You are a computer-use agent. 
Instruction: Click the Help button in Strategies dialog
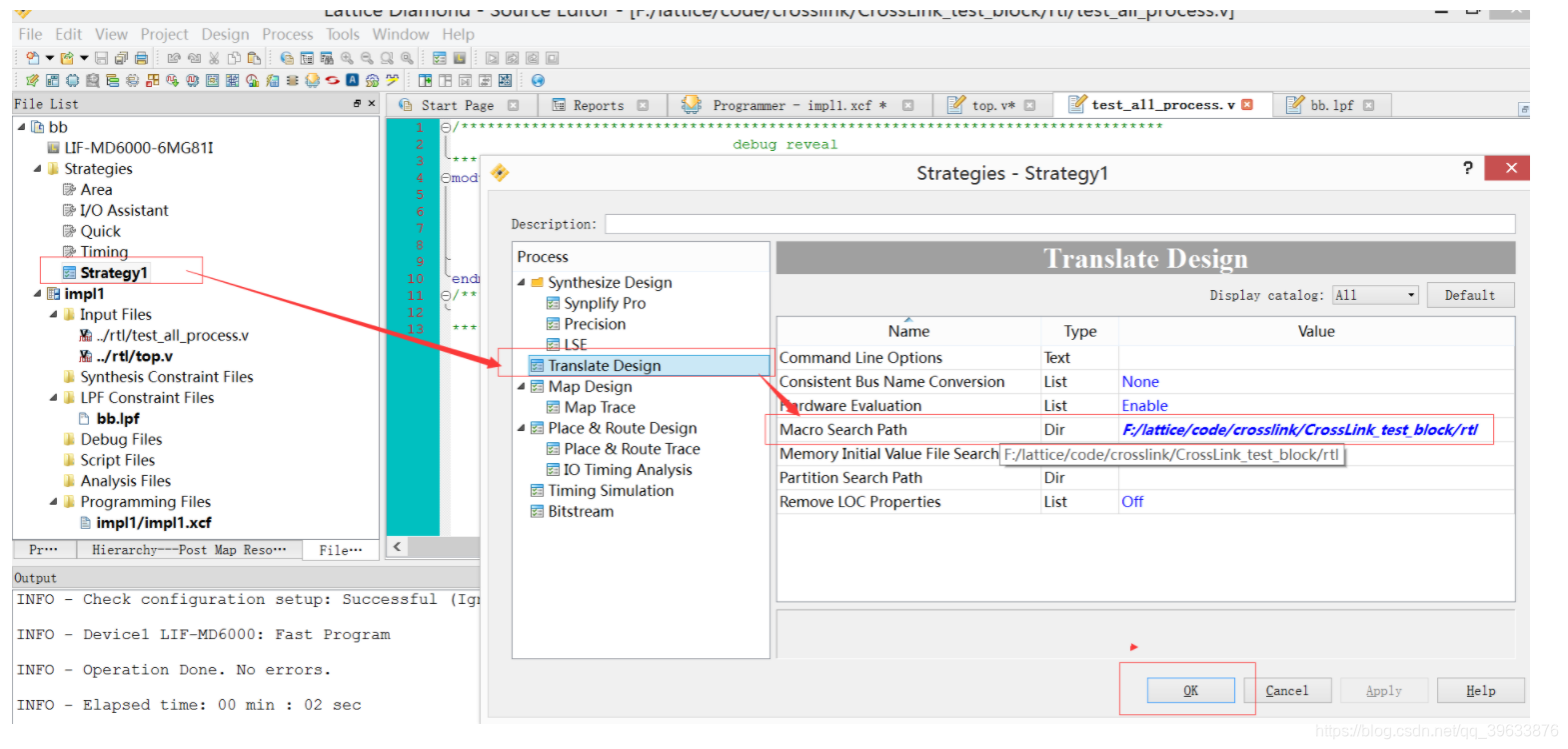tap(1480, 690)
